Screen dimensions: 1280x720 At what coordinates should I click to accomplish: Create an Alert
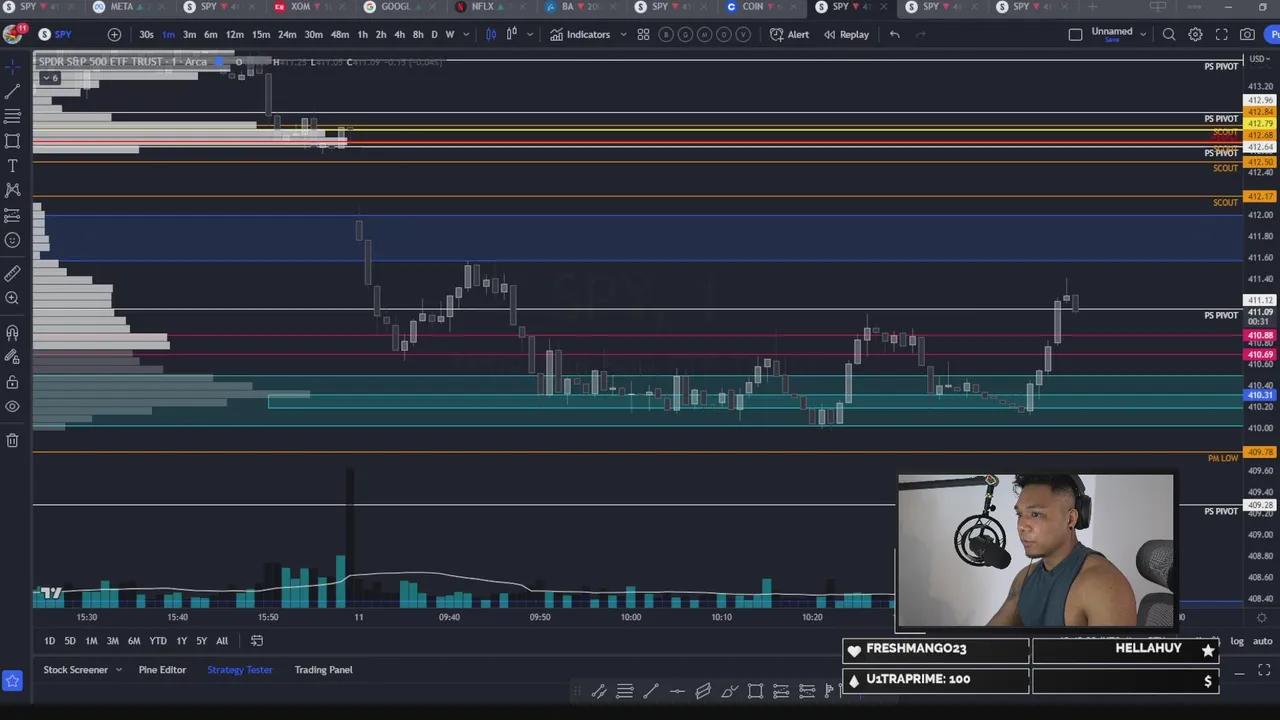[x=789, y=34]
